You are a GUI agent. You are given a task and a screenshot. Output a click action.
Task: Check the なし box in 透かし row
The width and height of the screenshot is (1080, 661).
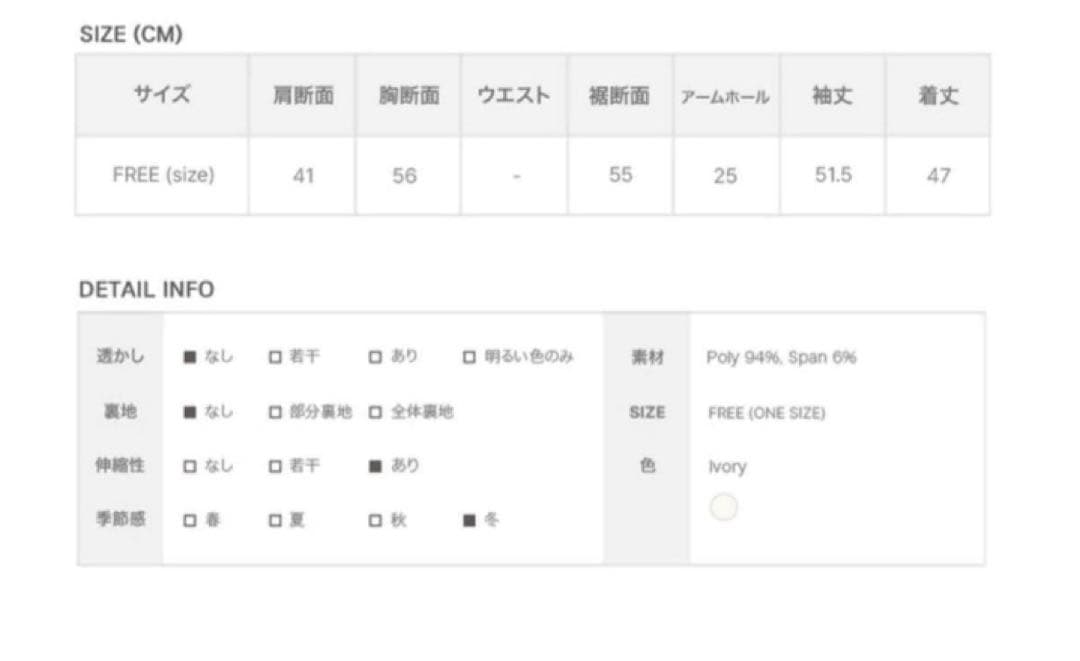point(189,357)
